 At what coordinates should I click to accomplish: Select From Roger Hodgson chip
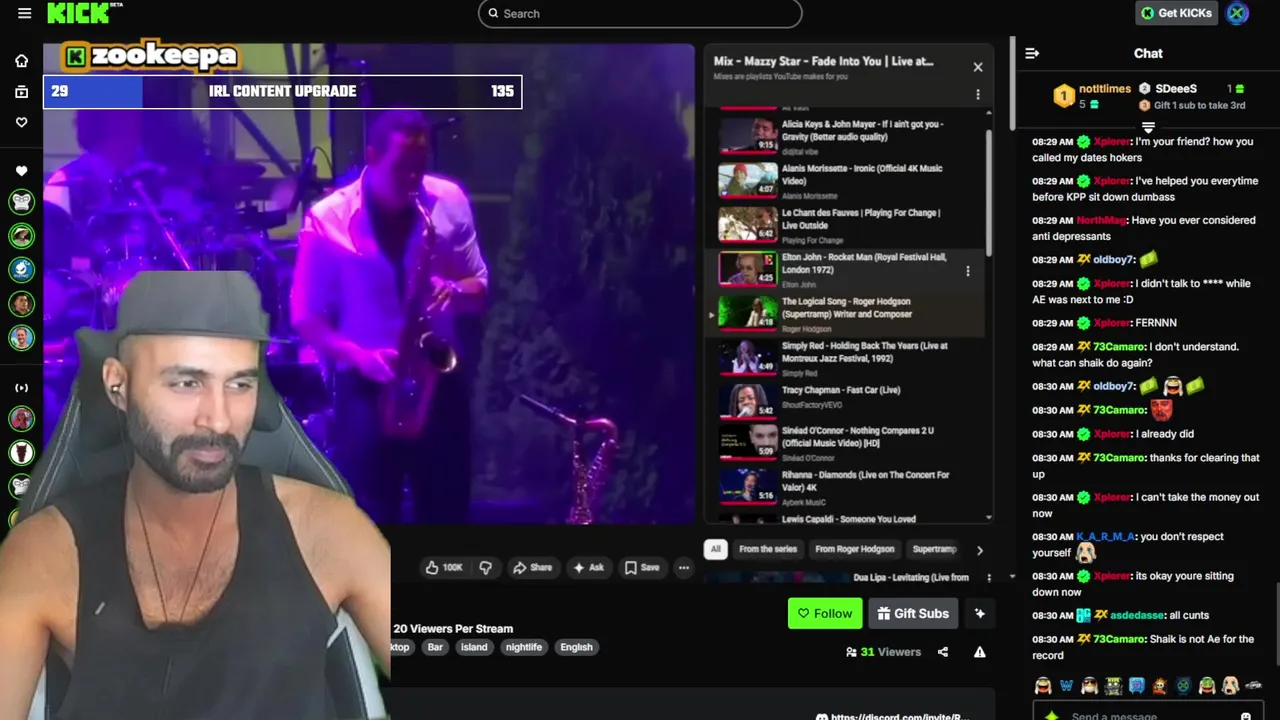(854, 549)
